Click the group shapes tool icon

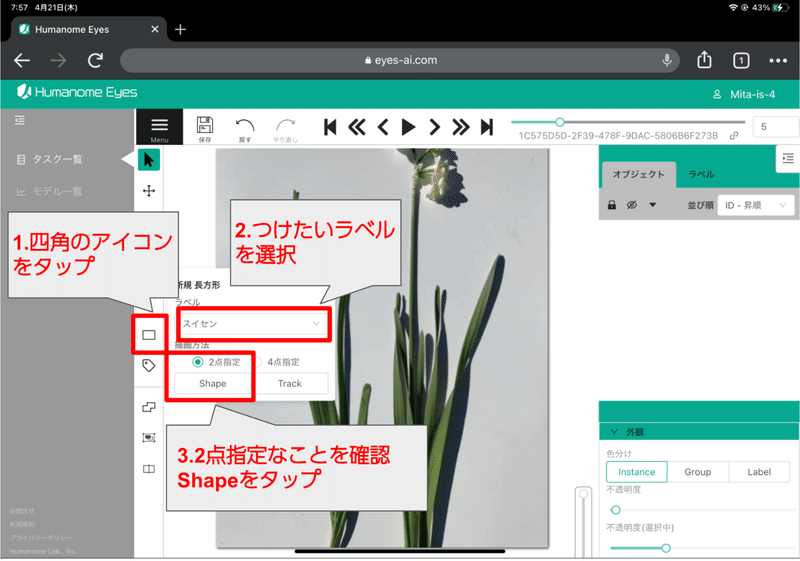click(149, 438)
